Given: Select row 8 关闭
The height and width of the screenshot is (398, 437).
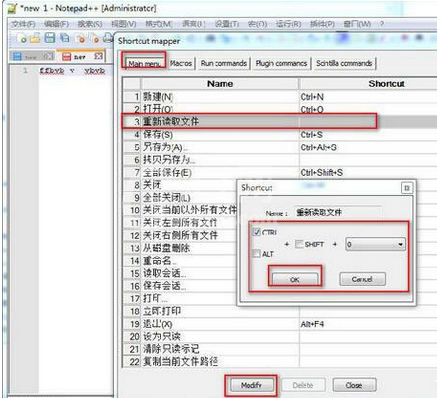Looking at the screenshot, I should tap(179, 185).
